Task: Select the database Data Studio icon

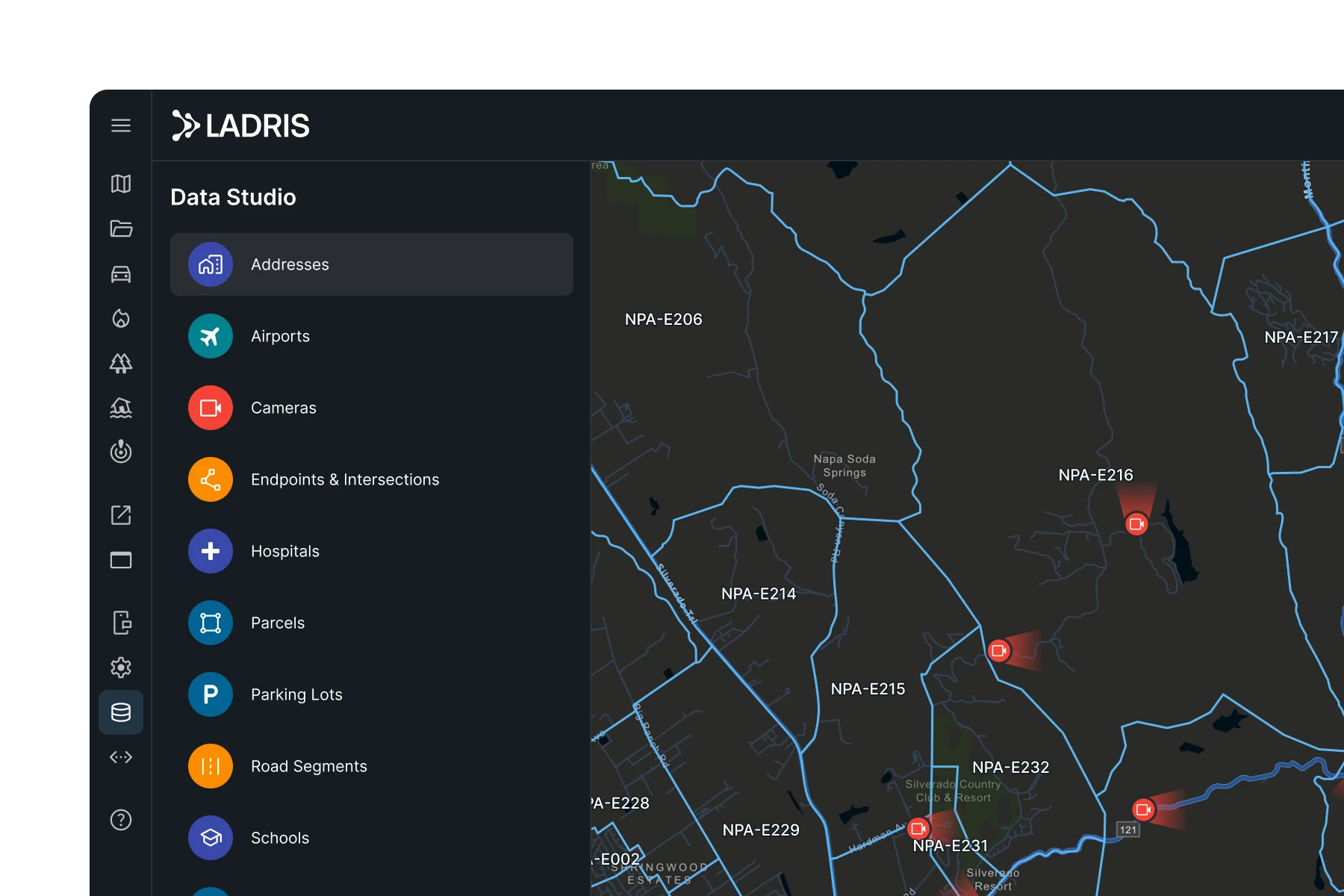Action: pyautogui.click(x=121, y=712)
